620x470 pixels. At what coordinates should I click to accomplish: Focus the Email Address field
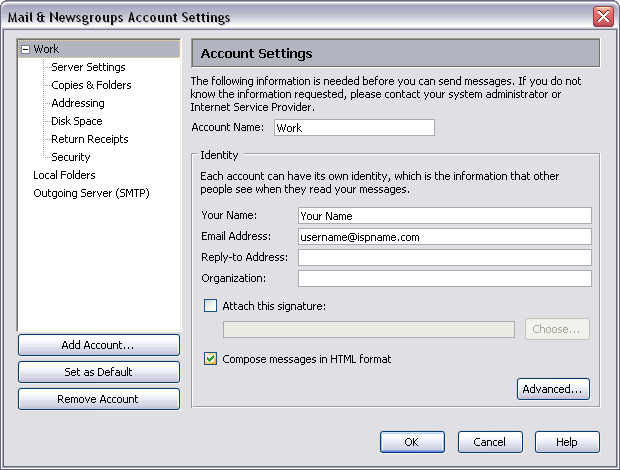click(x=444, y=237)
